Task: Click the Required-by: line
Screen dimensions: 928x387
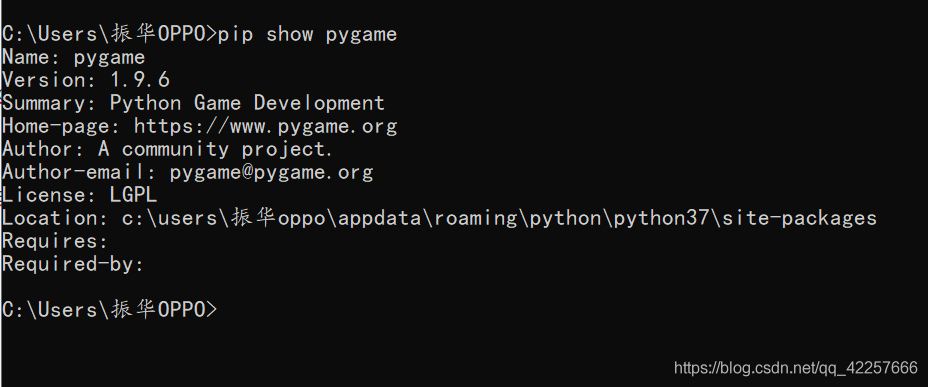Action: [x=73, y=264]
